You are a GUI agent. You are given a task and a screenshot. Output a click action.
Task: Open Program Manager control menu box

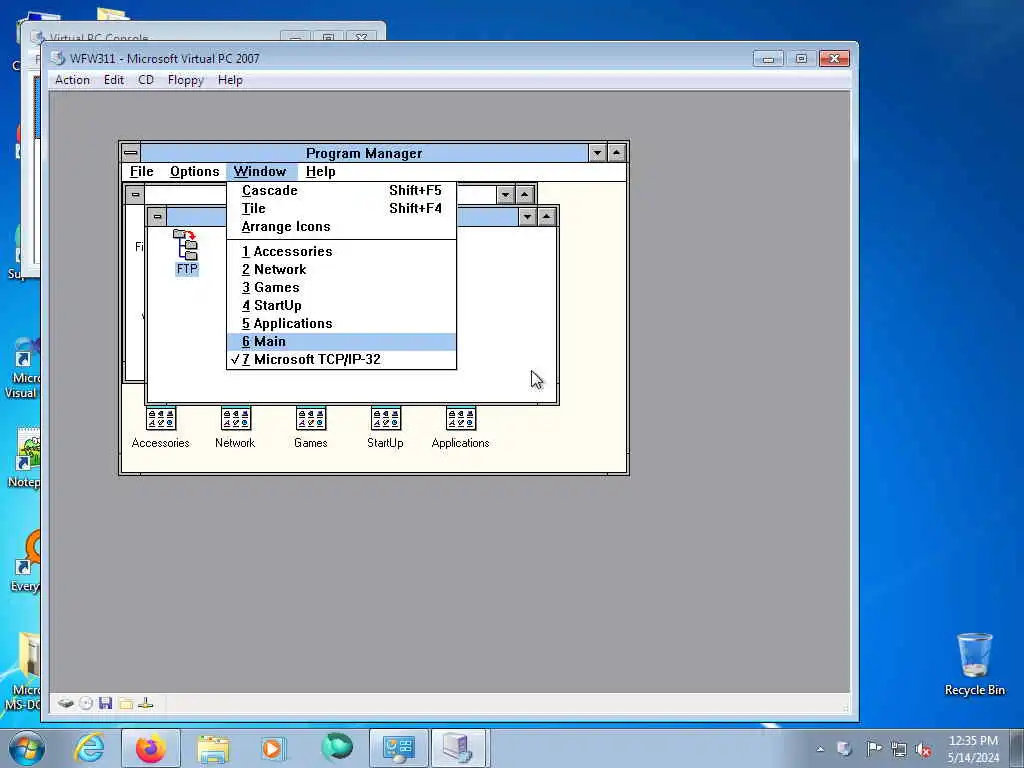131,153
